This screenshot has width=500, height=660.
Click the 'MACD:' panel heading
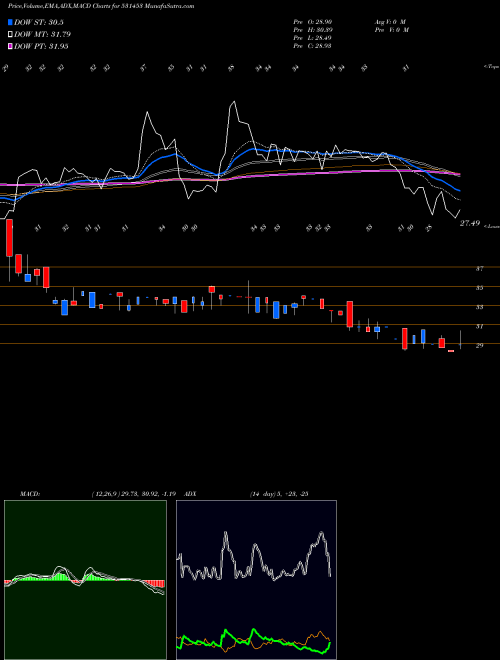(x=29, y=494)
